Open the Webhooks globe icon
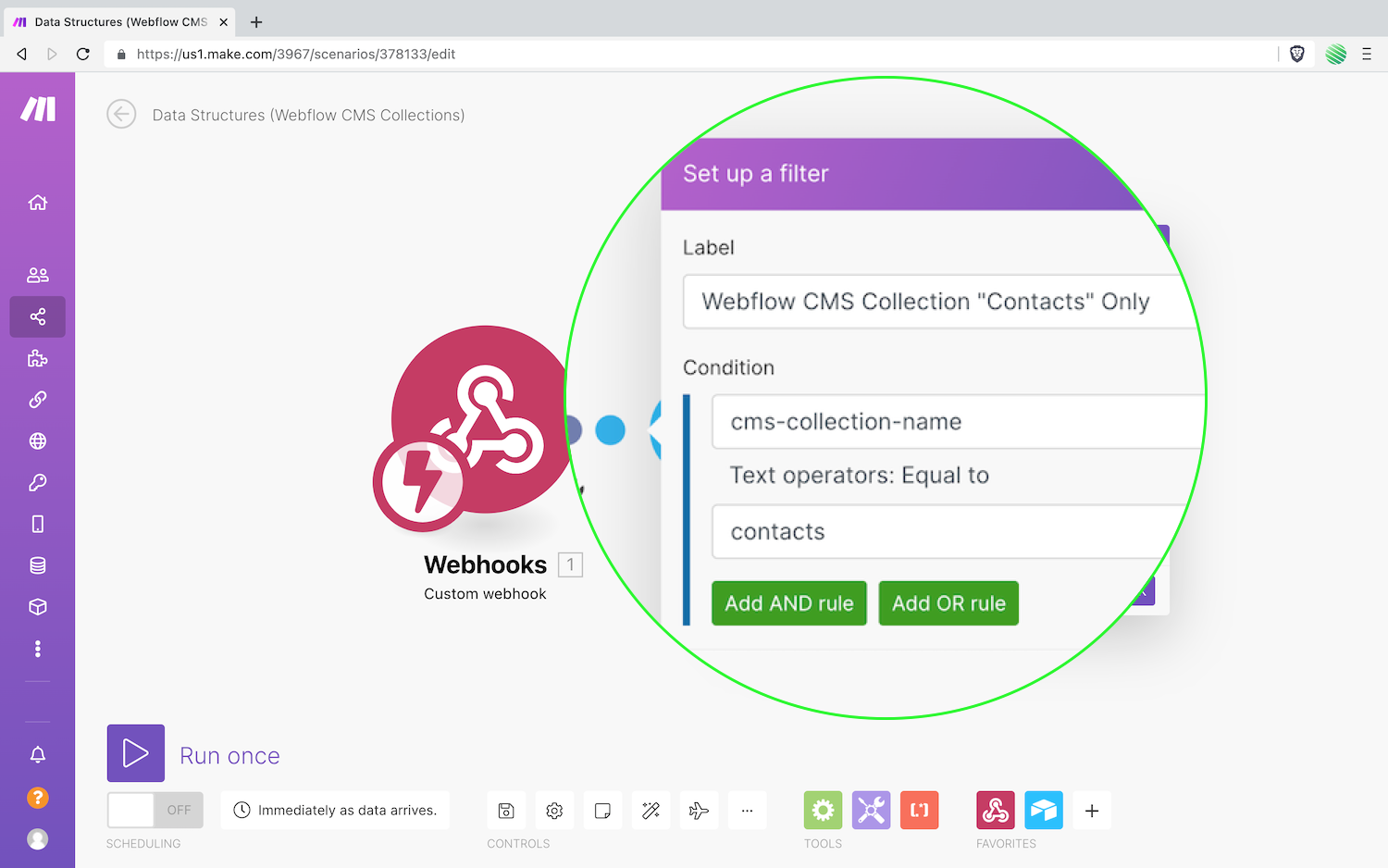This screenshot has width=1388, height=868. tap(38, 441)
